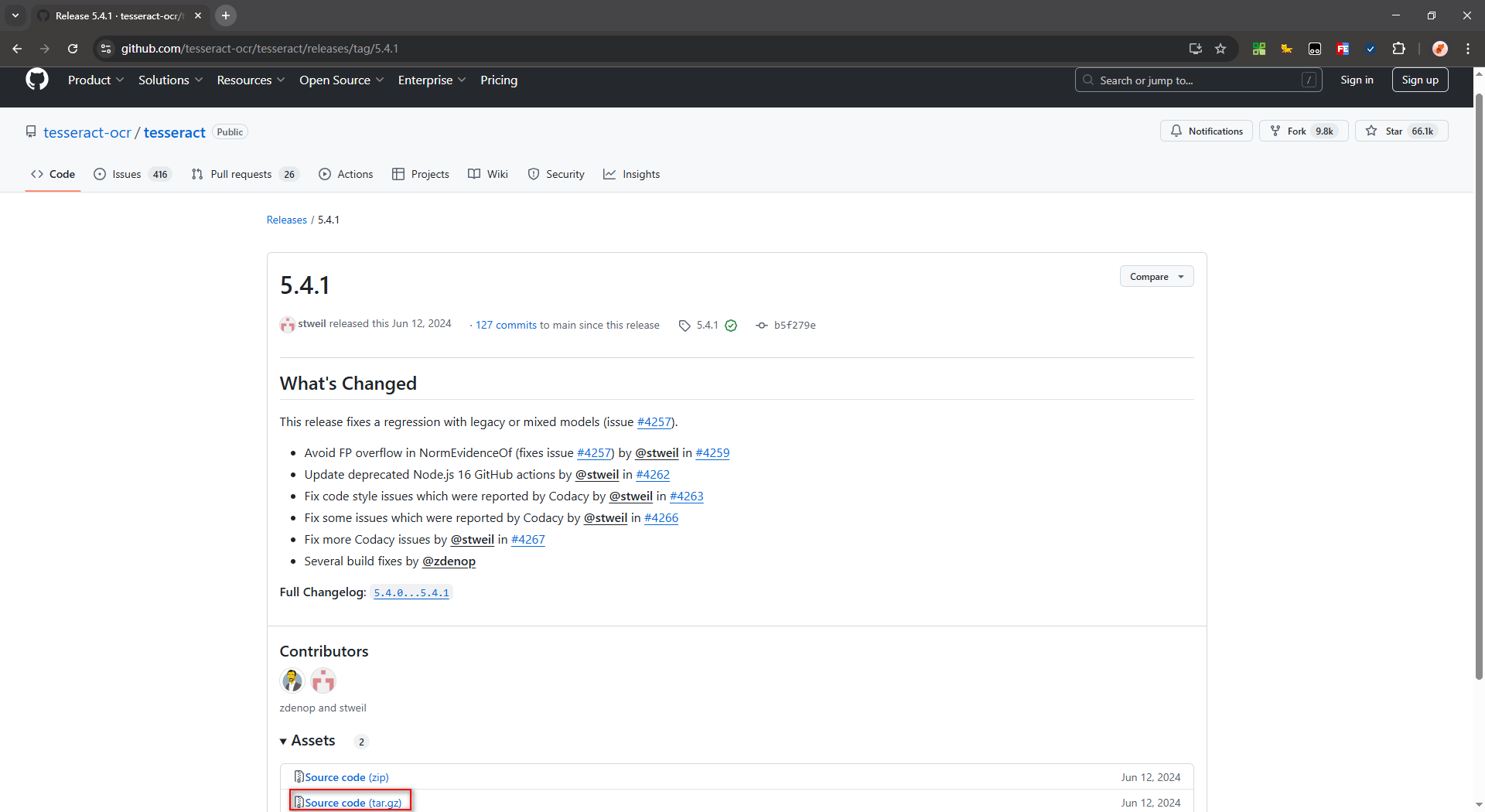Open pull request #4266 link
Viewport: 1485px width, 812px height.
pos(661,518)
